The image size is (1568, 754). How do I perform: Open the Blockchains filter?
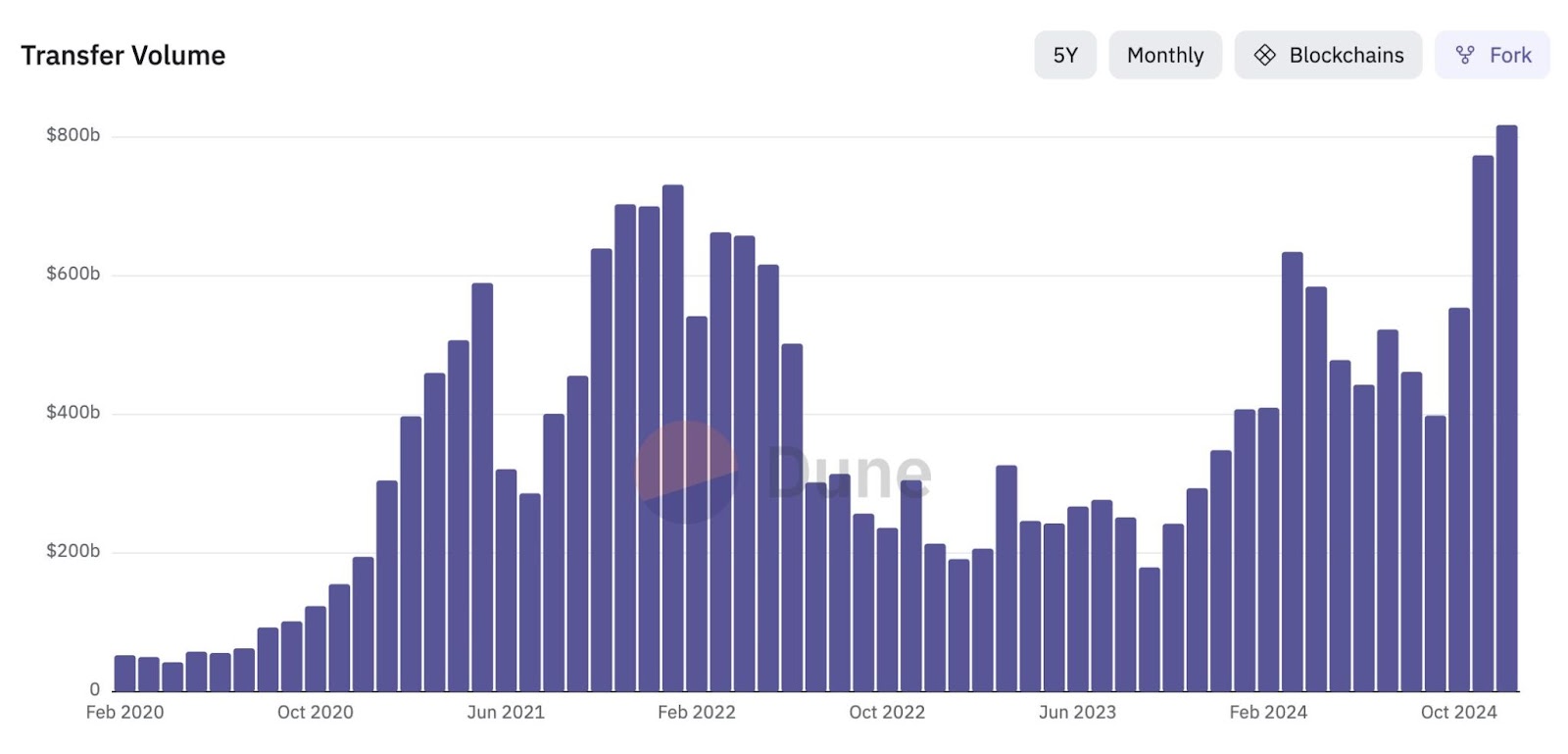(x=1328, y=55)
